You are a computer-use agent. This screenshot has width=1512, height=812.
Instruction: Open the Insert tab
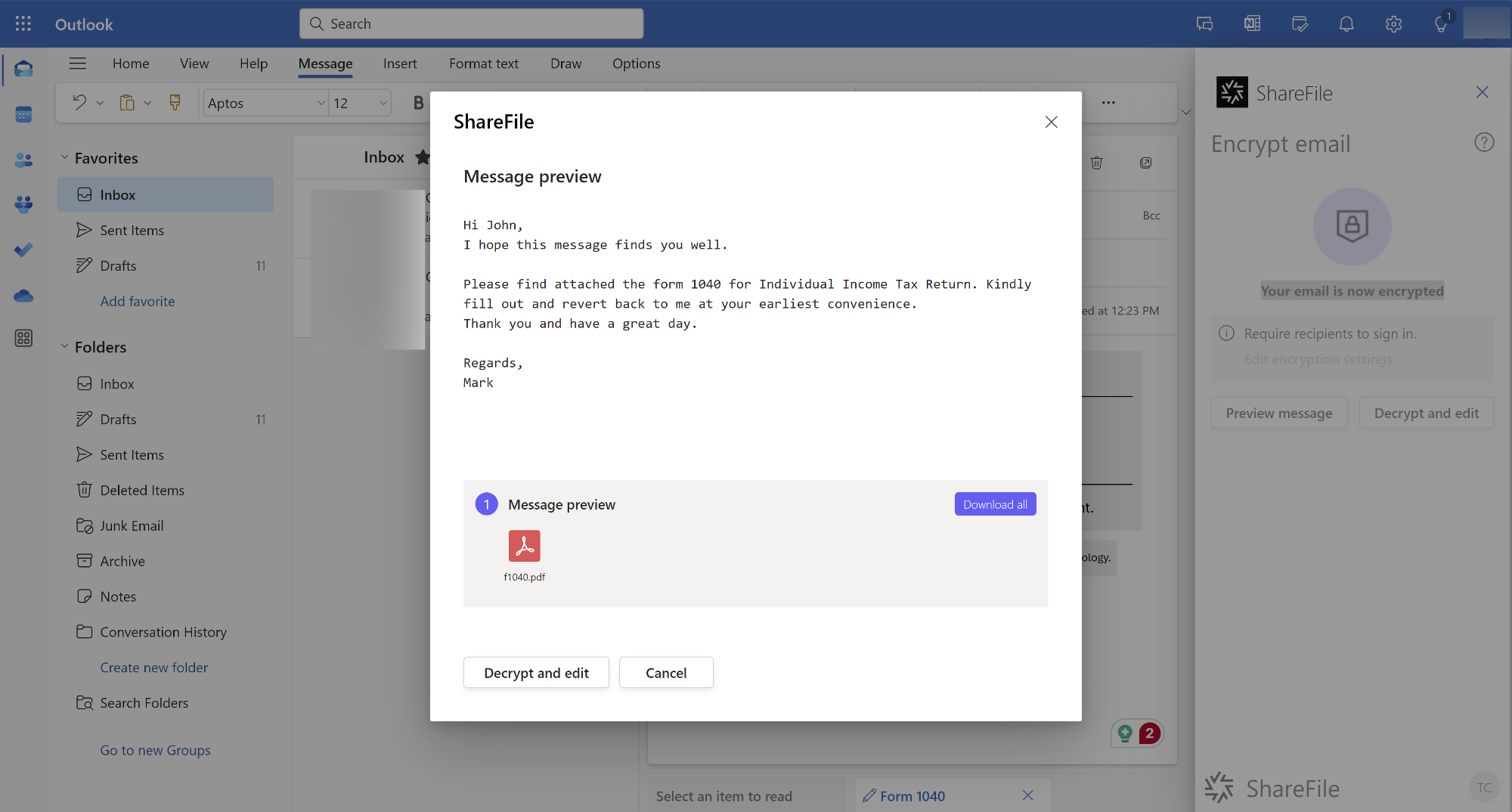click(400, 64)
